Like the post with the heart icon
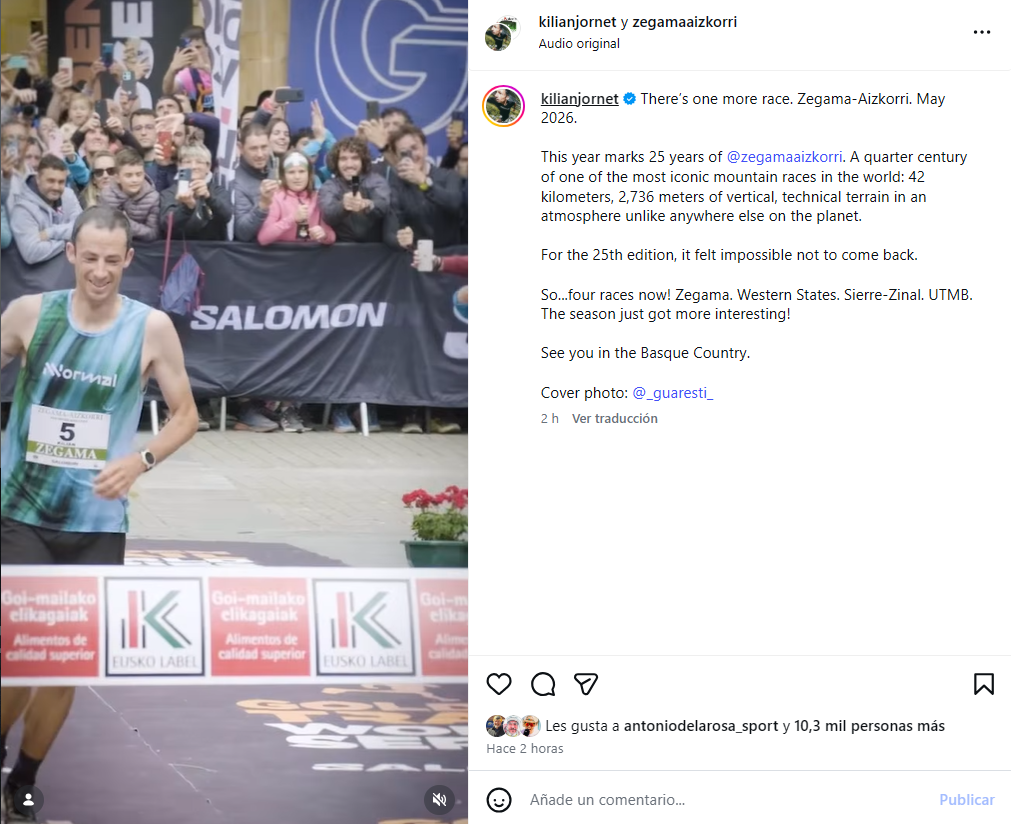The height and width of the screenshot is (824, 1011). [498, 684]
